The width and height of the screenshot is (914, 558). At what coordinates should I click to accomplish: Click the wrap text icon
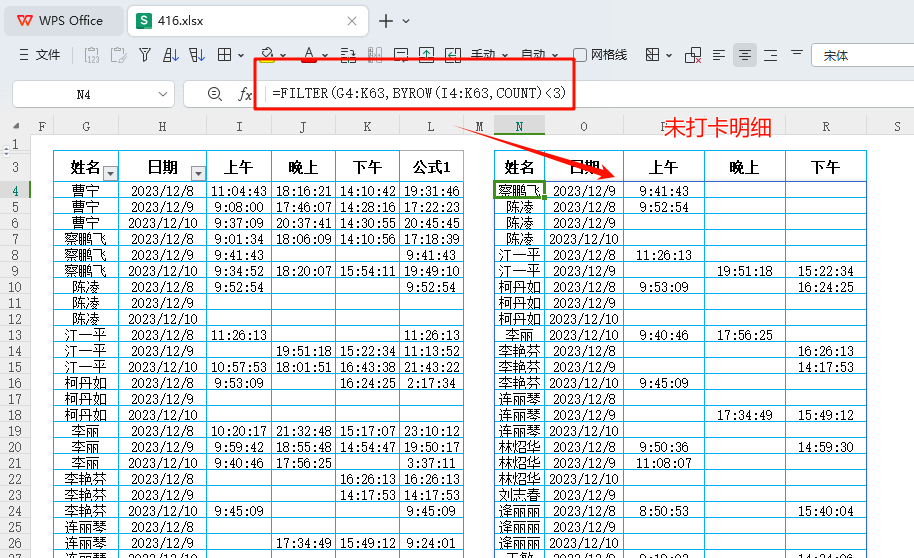[348, 55]
